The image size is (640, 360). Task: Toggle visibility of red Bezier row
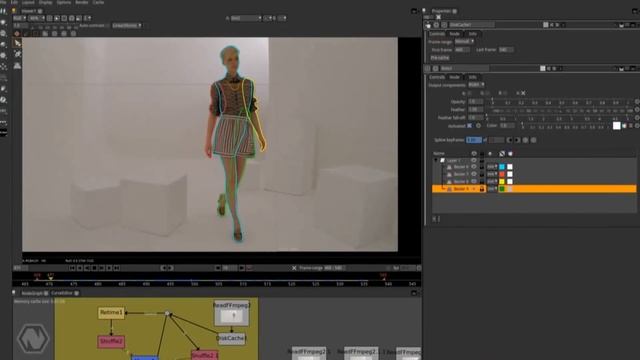[x=474, y=174]
